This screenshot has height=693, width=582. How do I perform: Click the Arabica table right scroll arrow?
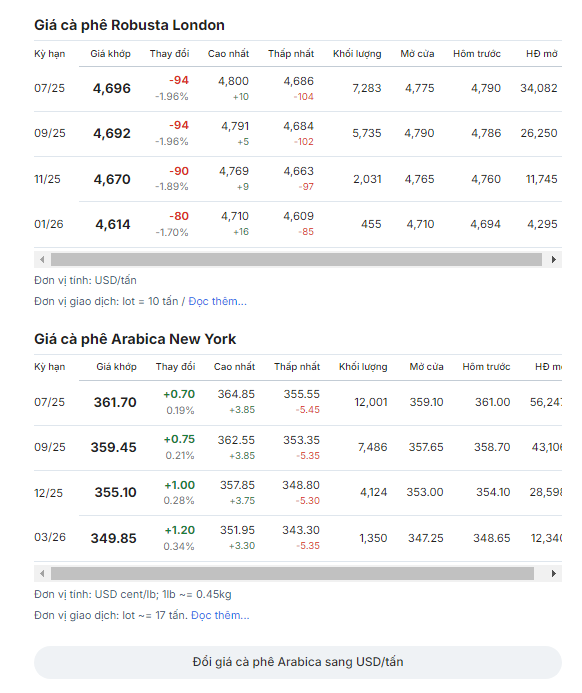553,574
